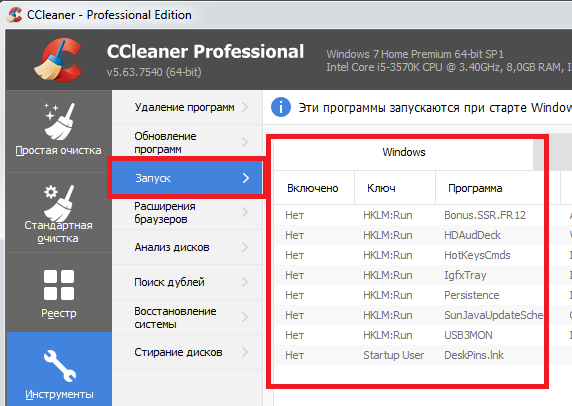Select the Persistence startup entry
The width and height of the screenshot is (572, 406).
(x=471, y=295)
